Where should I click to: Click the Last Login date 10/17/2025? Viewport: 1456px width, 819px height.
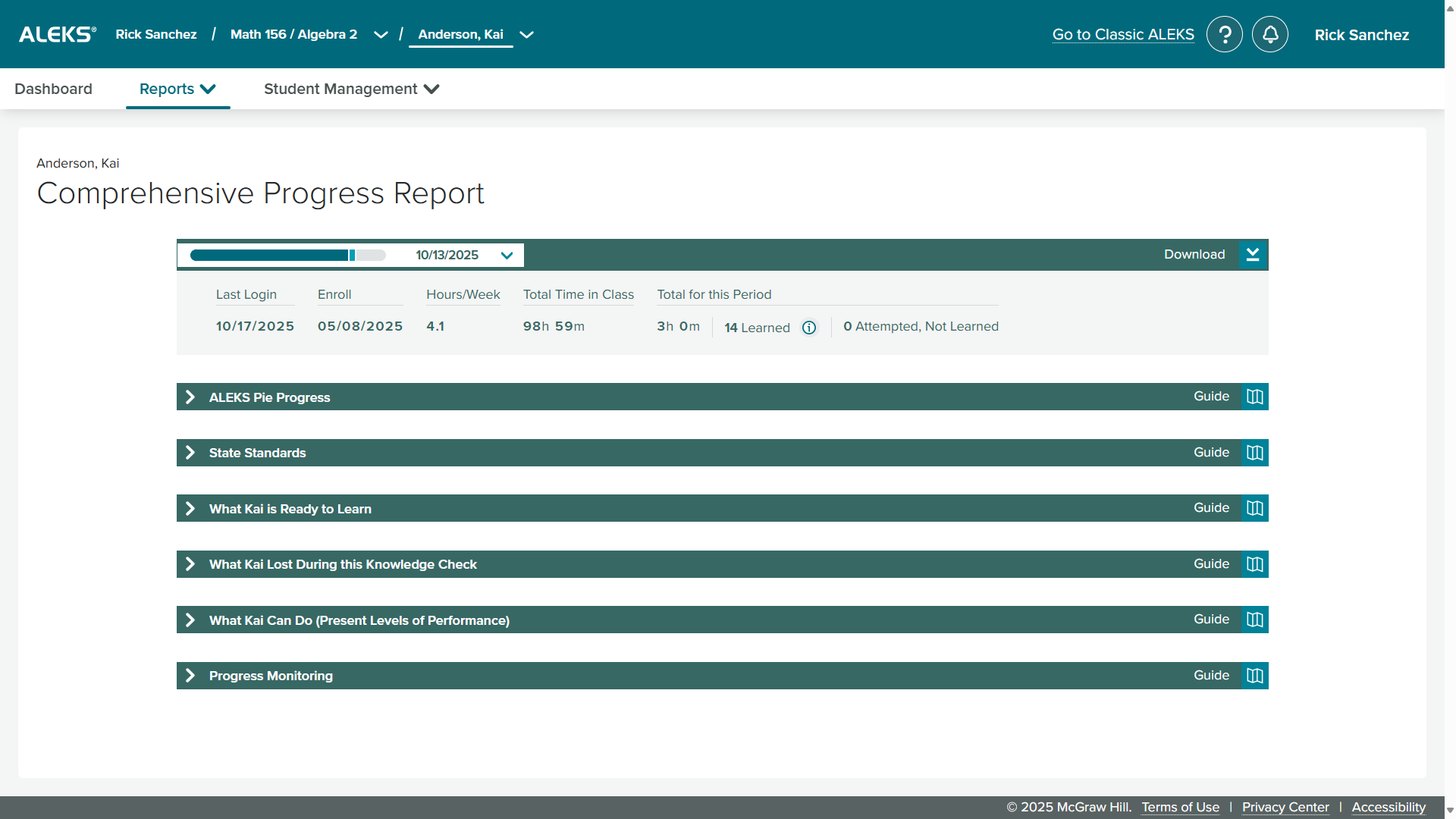(x=255, y=326)
